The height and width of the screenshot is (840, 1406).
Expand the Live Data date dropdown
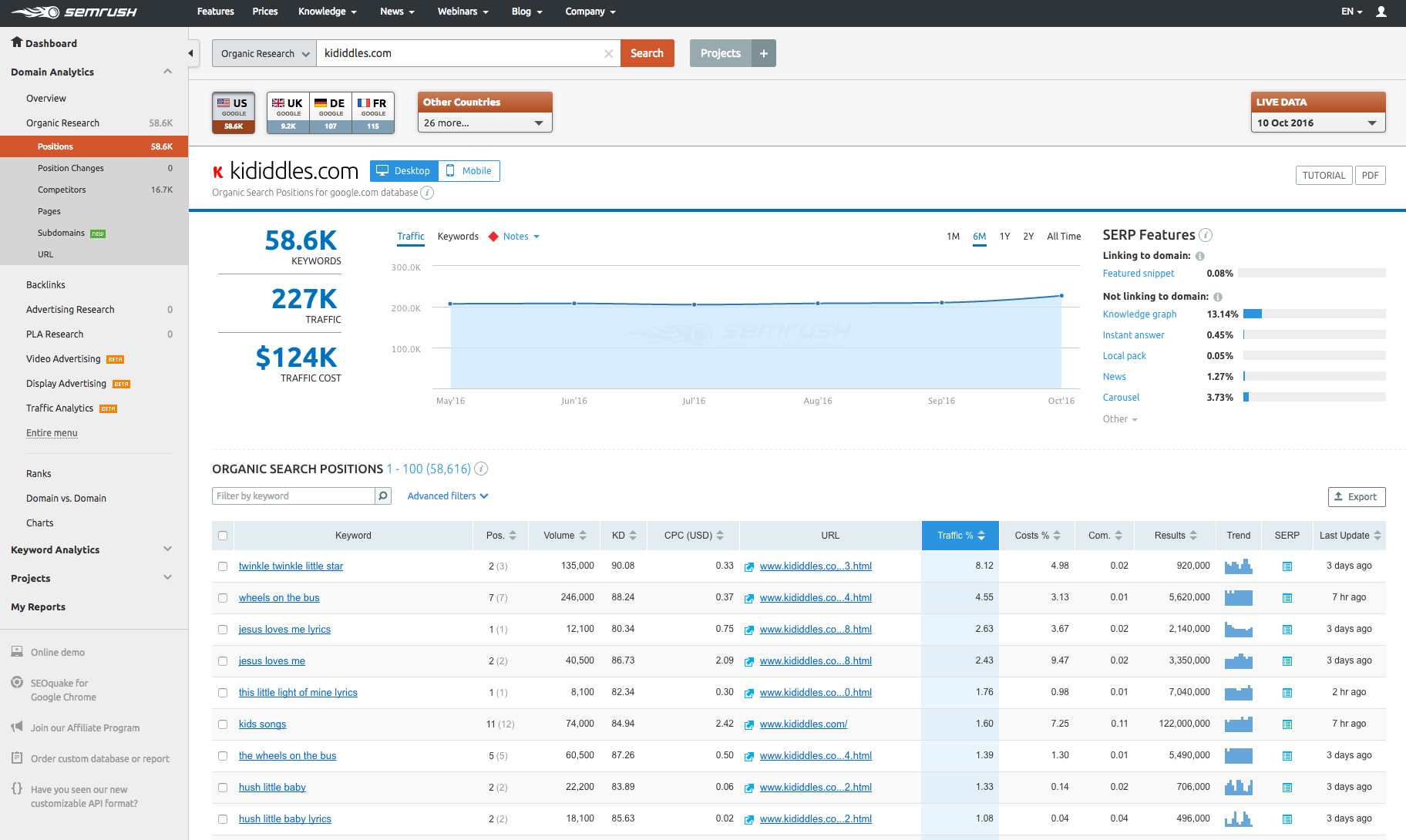point(1318,123)
